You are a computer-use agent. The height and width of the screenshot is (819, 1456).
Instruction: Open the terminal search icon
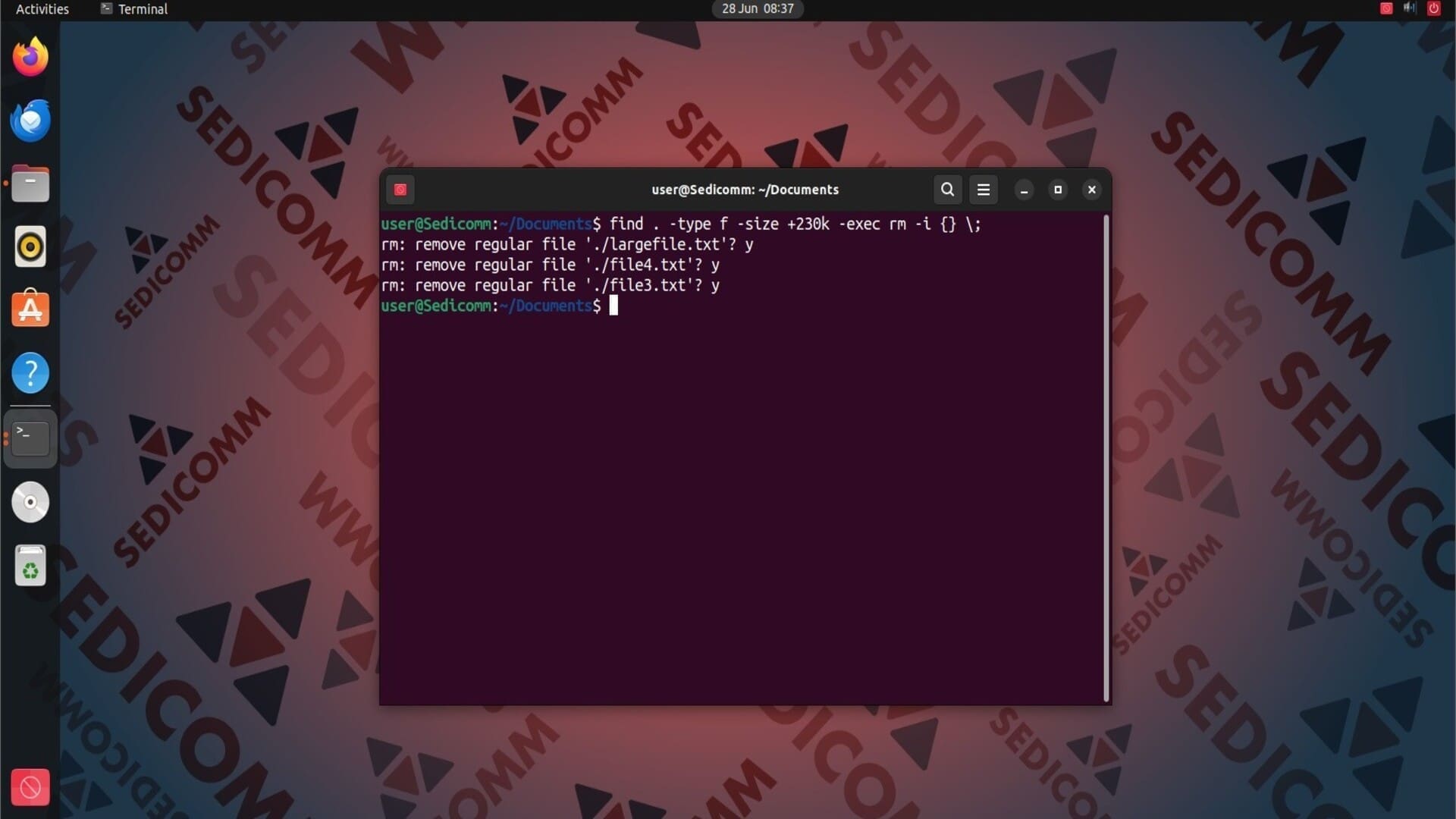[947, 190]
